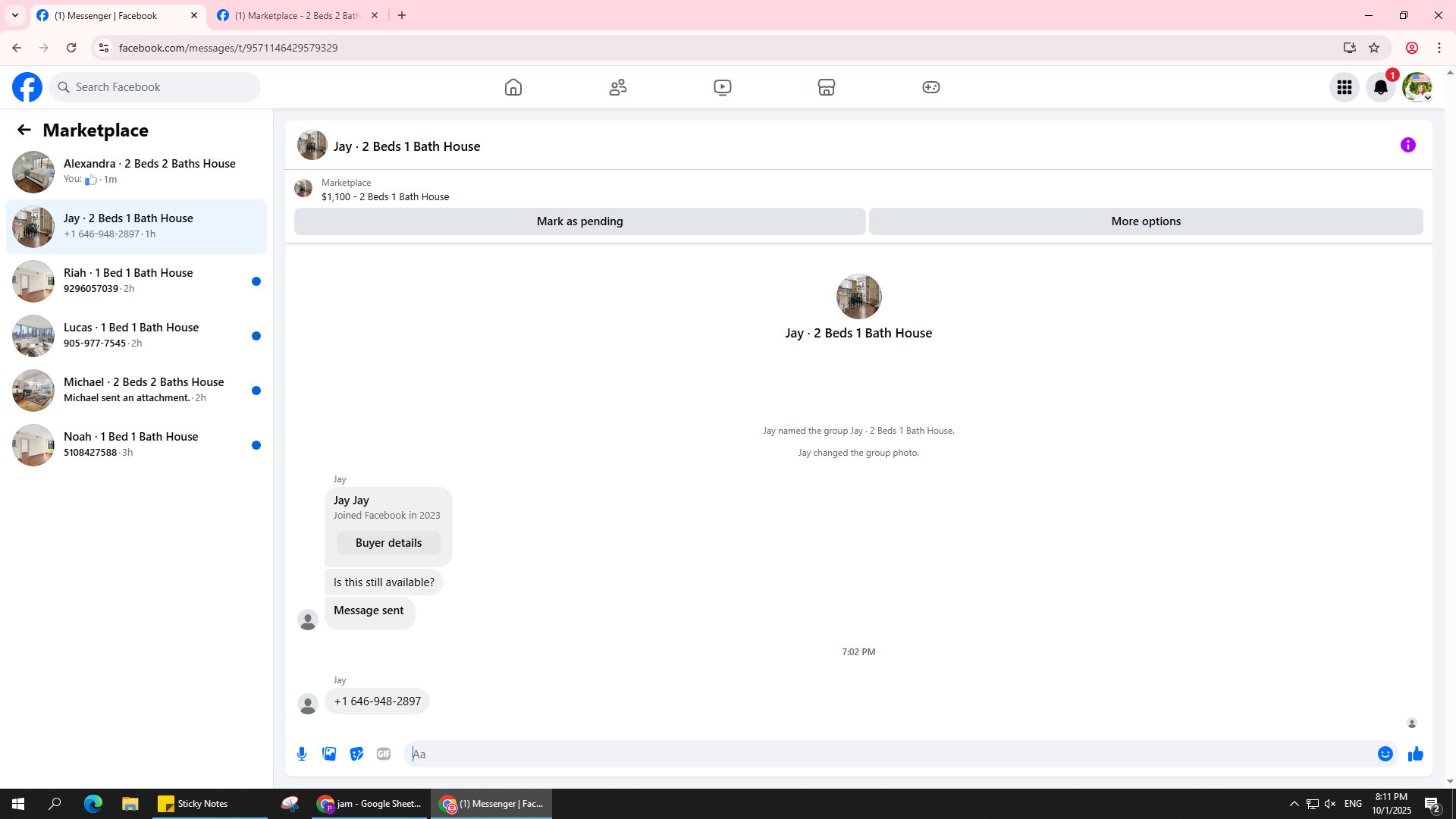Show hidden system tray icons
Image resolution: width=1456 pixels, height=819 pixels.
pos(1294,804)
